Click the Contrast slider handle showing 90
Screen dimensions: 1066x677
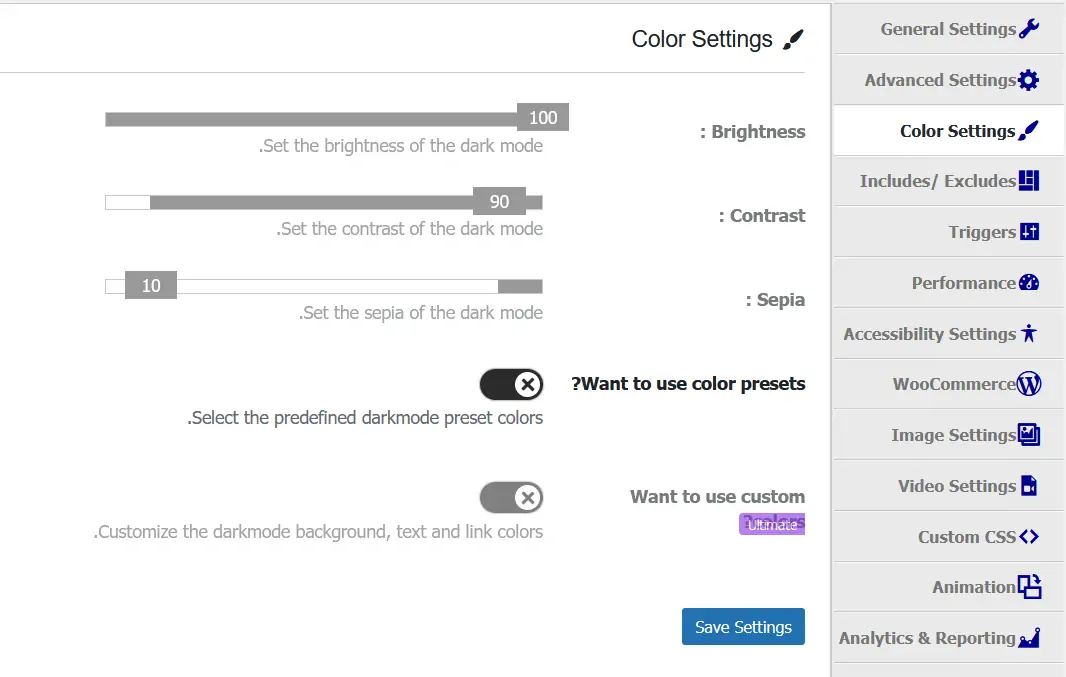(x=499, y=202)
